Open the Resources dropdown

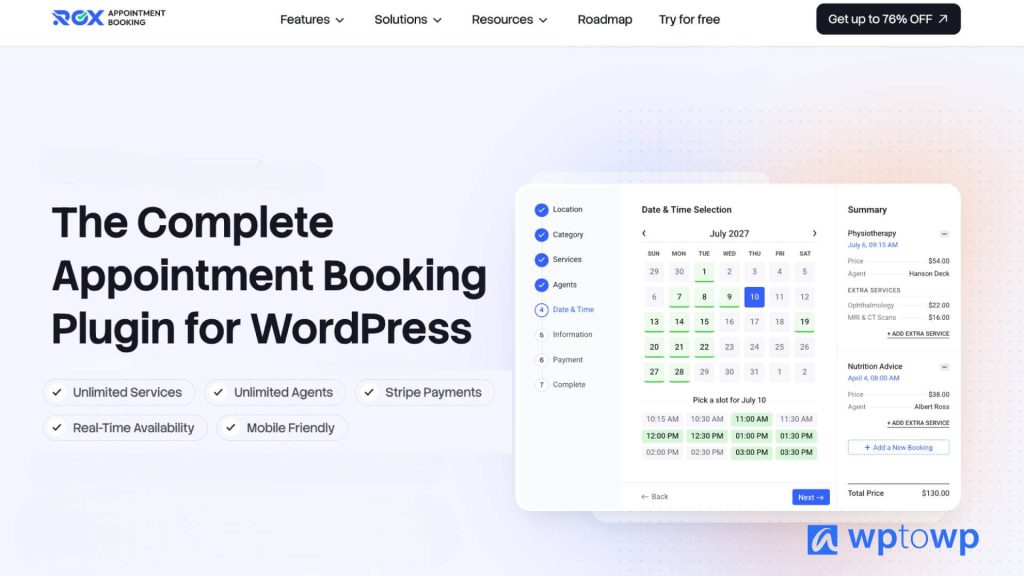509,20
